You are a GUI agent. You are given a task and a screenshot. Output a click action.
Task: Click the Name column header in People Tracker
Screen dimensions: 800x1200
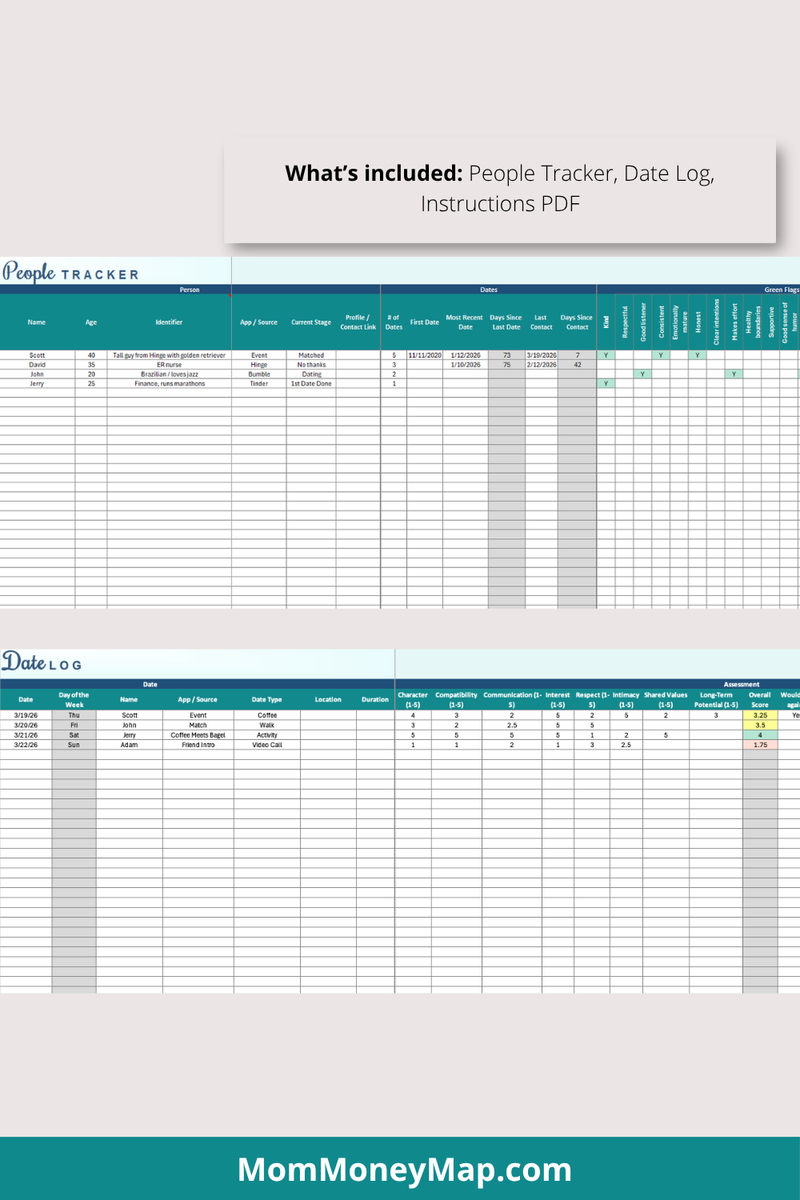37,322
